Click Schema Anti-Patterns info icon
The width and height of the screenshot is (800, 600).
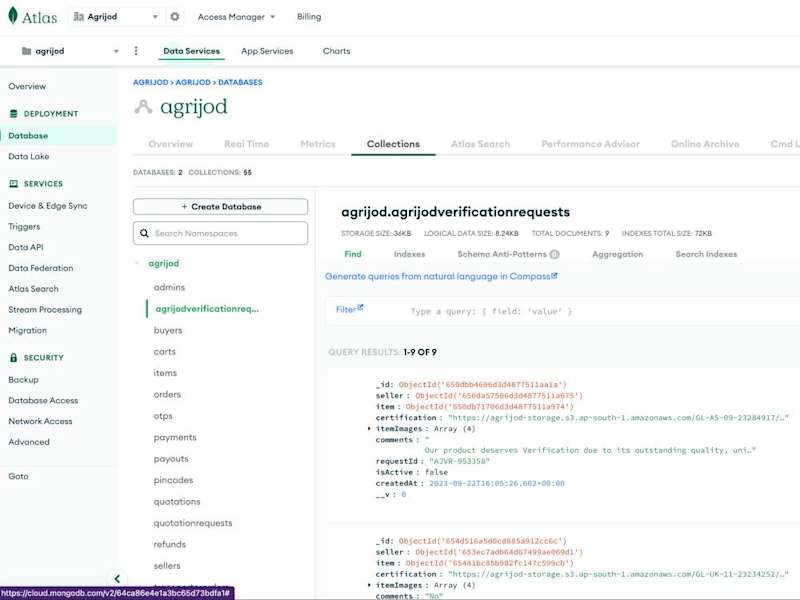pos(555,254)
